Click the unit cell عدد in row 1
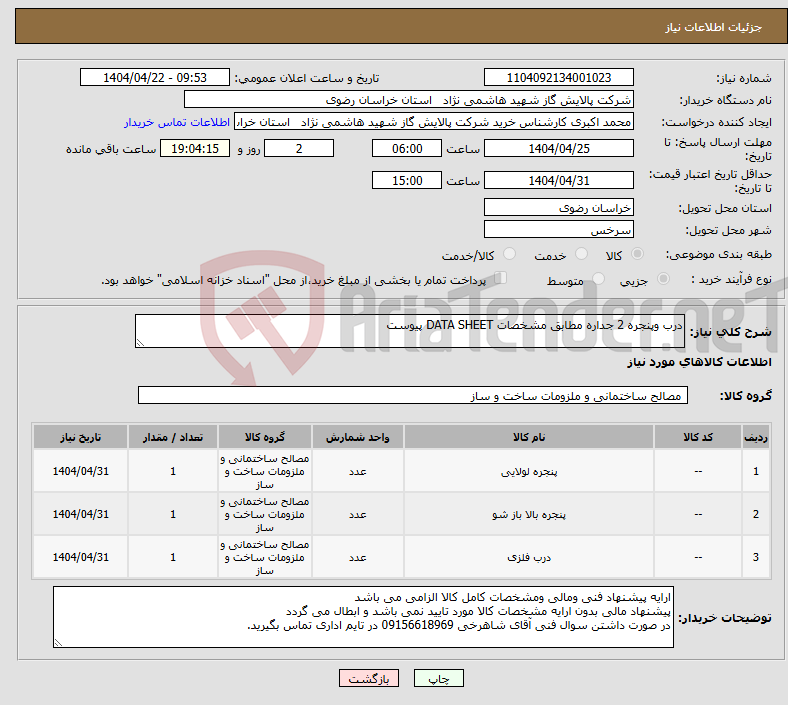Image resolution: width=788 pixels, height=705 pixels. tap(357, 471)
